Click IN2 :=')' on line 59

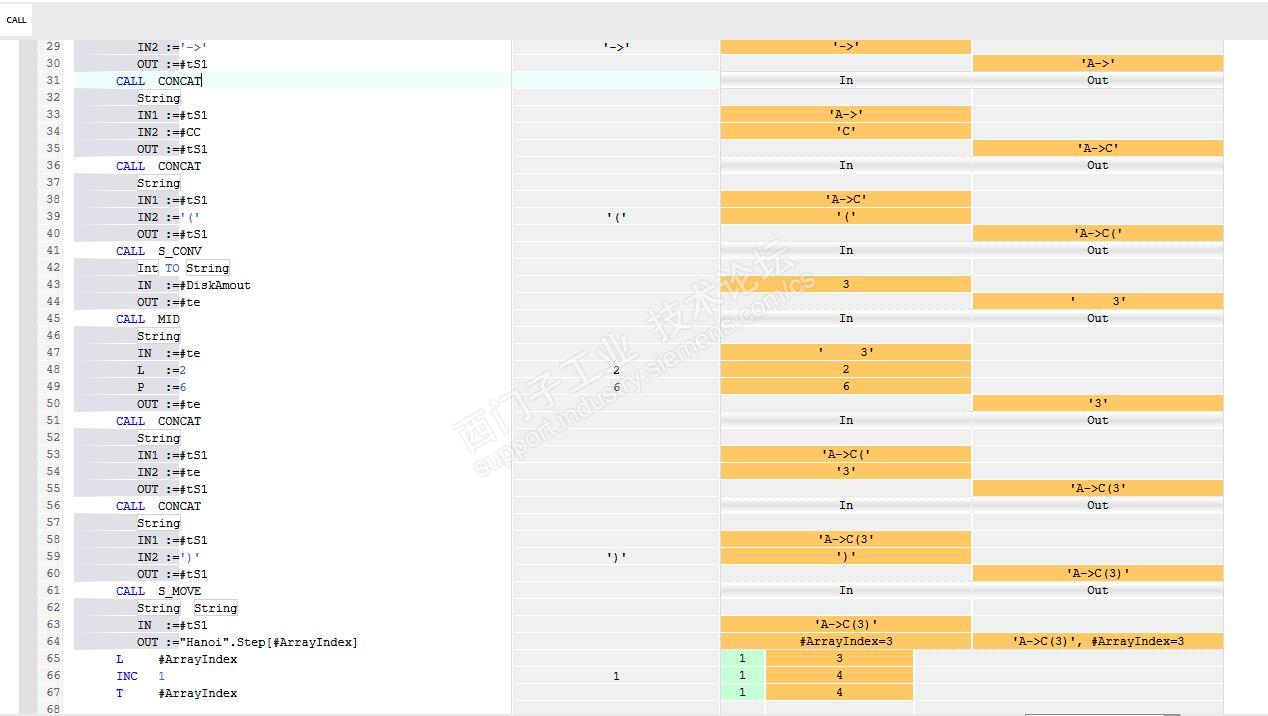point(169,557)
